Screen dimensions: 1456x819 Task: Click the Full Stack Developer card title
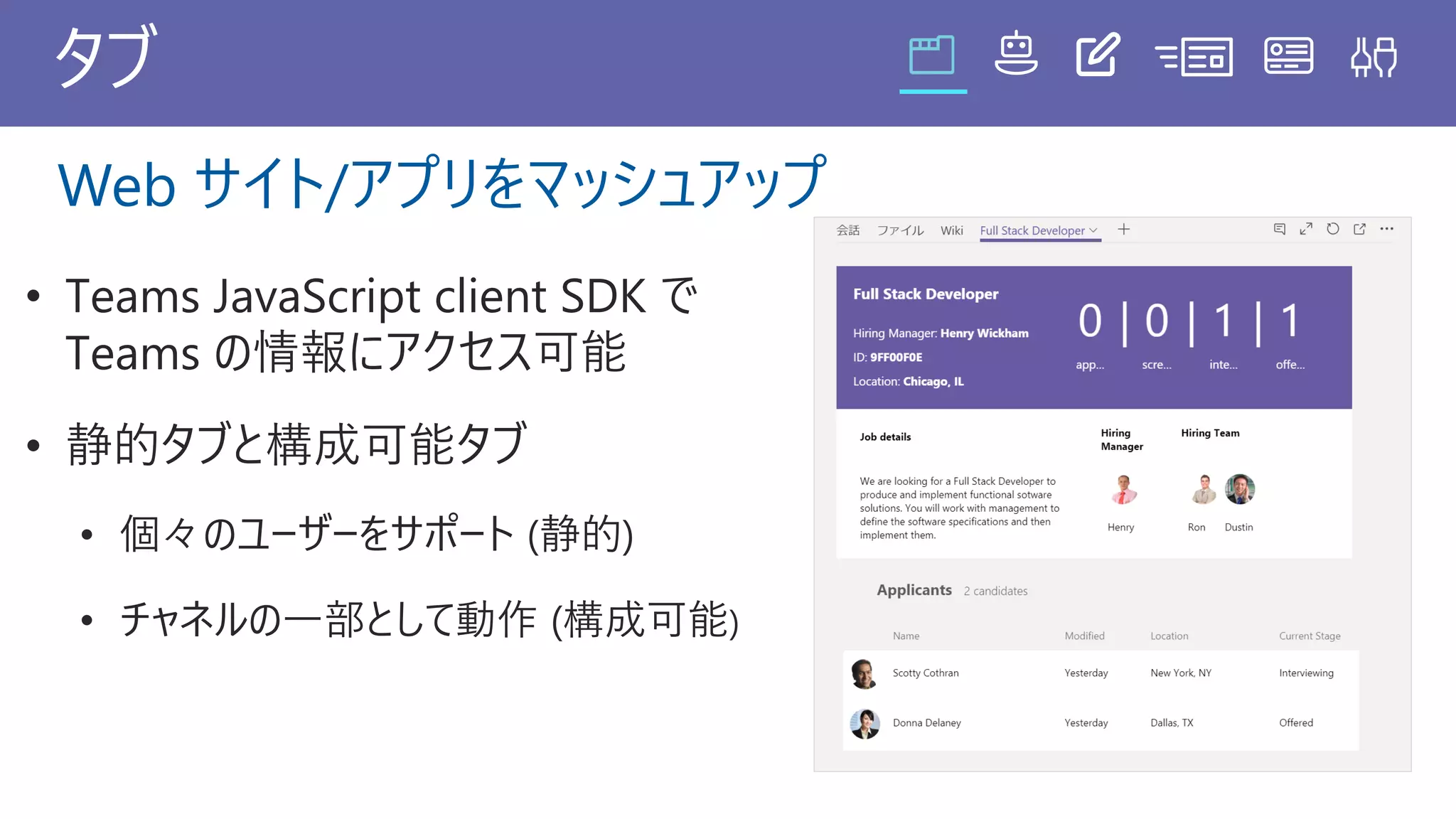click(926, 294)
